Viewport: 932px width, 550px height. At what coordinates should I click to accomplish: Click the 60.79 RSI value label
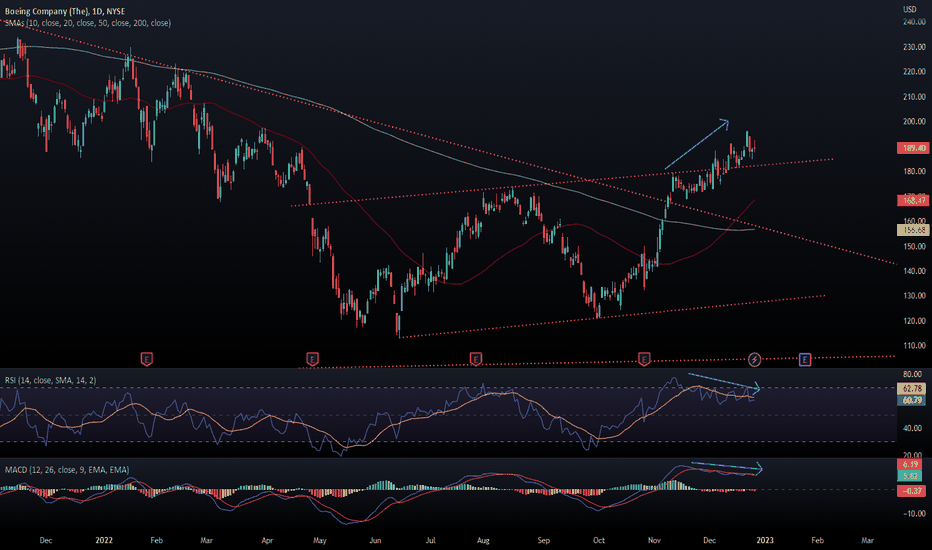(912, 400)
